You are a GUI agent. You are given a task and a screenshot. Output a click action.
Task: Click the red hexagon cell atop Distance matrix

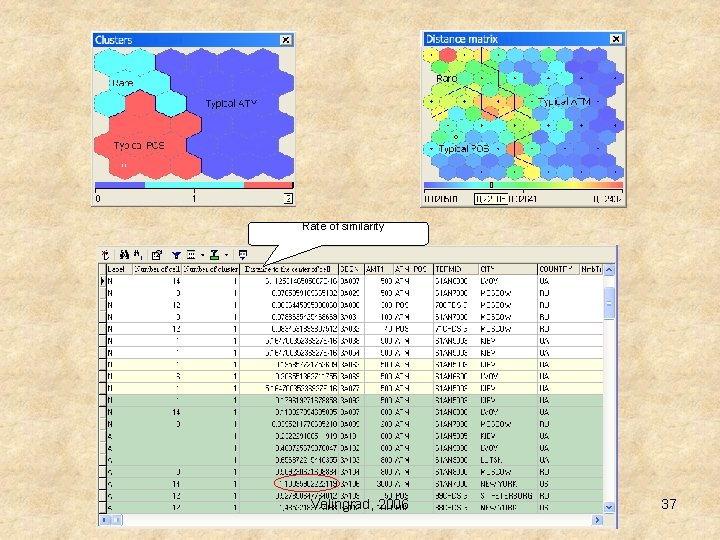[448, 55]
